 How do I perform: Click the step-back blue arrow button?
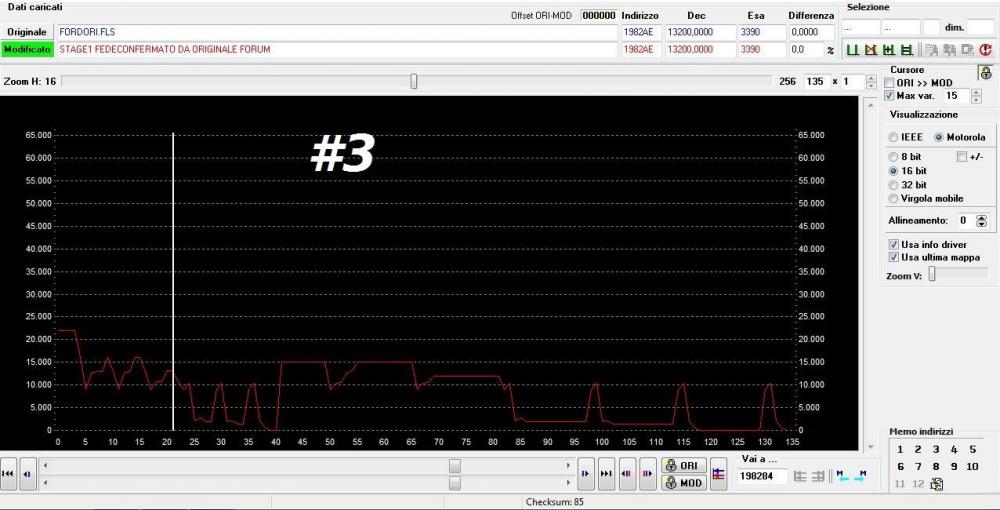27,474
